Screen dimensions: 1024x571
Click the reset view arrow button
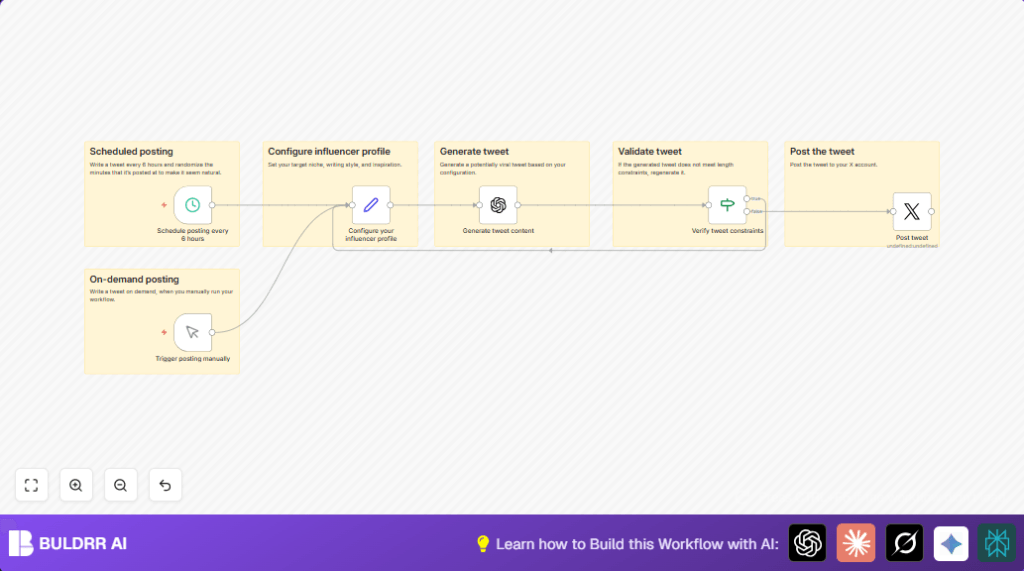click(x=165, y=485)
